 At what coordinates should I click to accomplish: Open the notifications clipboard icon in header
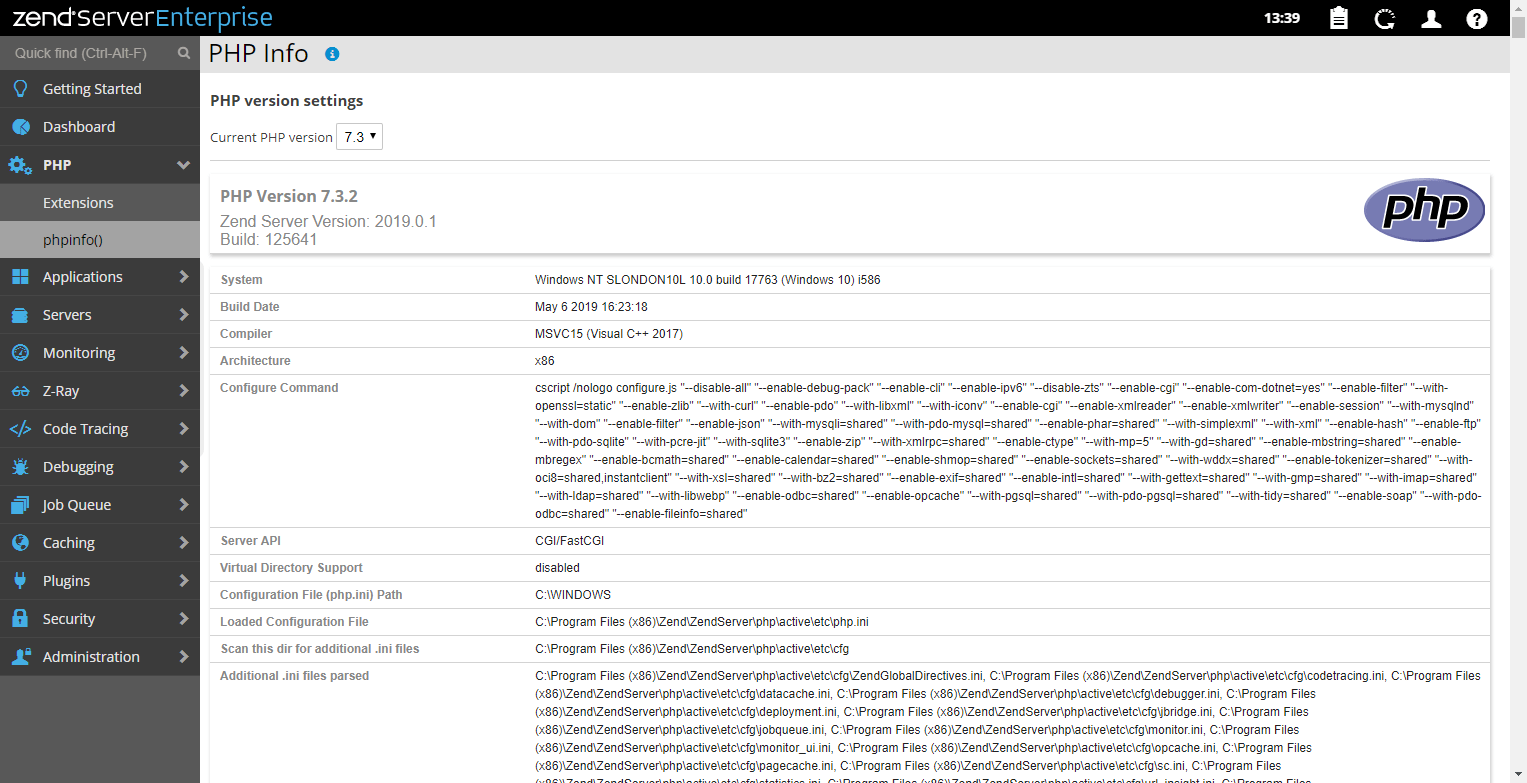pyautogui.click(x=1338, y=18)
